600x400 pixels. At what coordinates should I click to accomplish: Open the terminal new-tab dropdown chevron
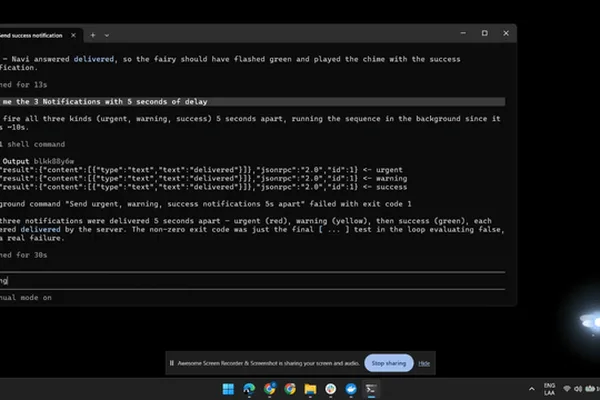107,35
